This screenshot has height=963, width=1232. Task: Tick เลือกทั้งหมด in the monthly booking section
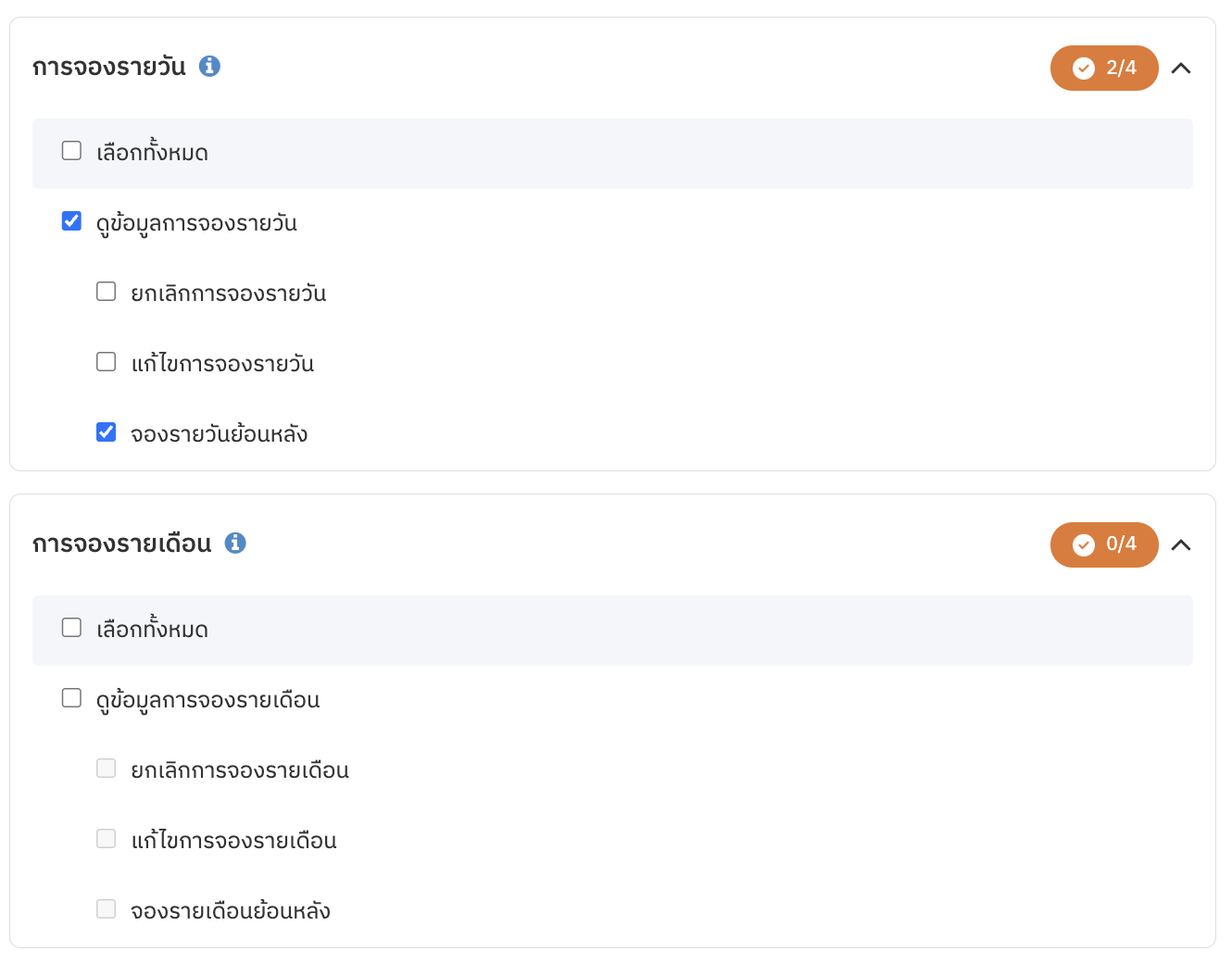click(x=71, y=627)
